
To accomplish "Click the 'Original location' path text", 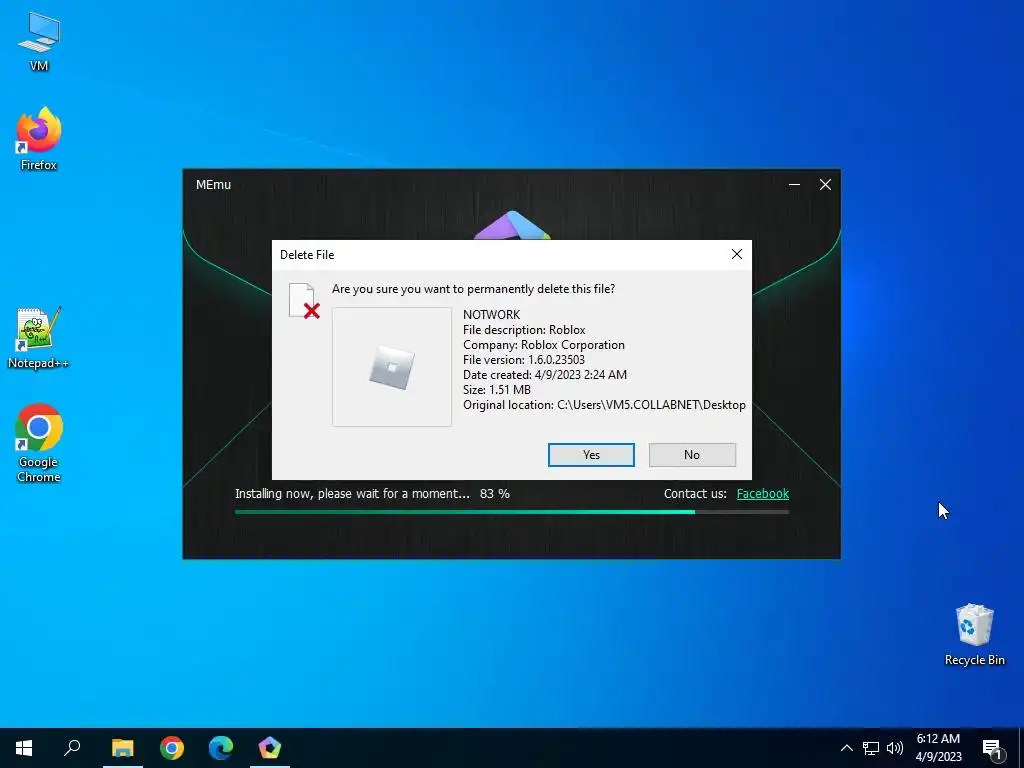I will point(604,405).
